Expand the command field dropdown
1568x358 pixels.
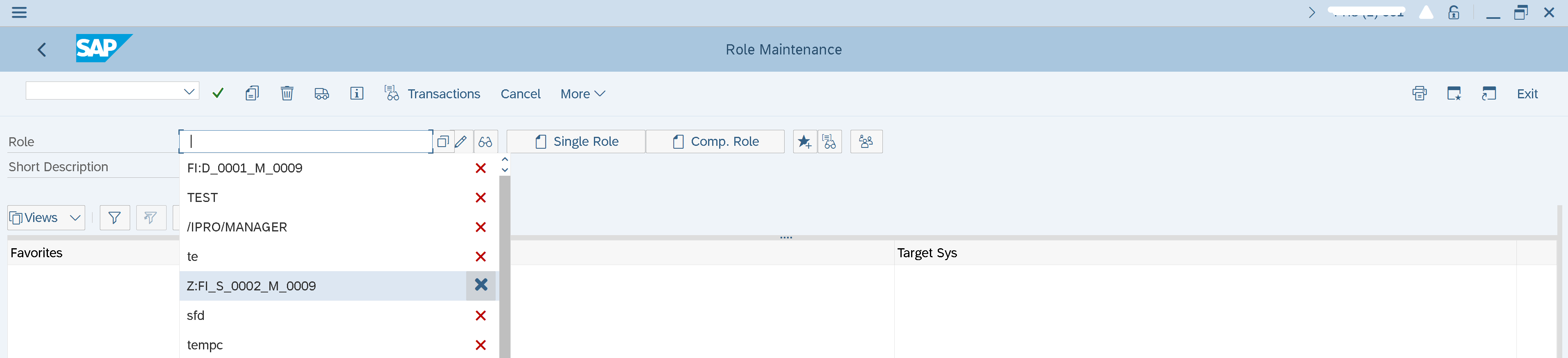pos(189,91)
